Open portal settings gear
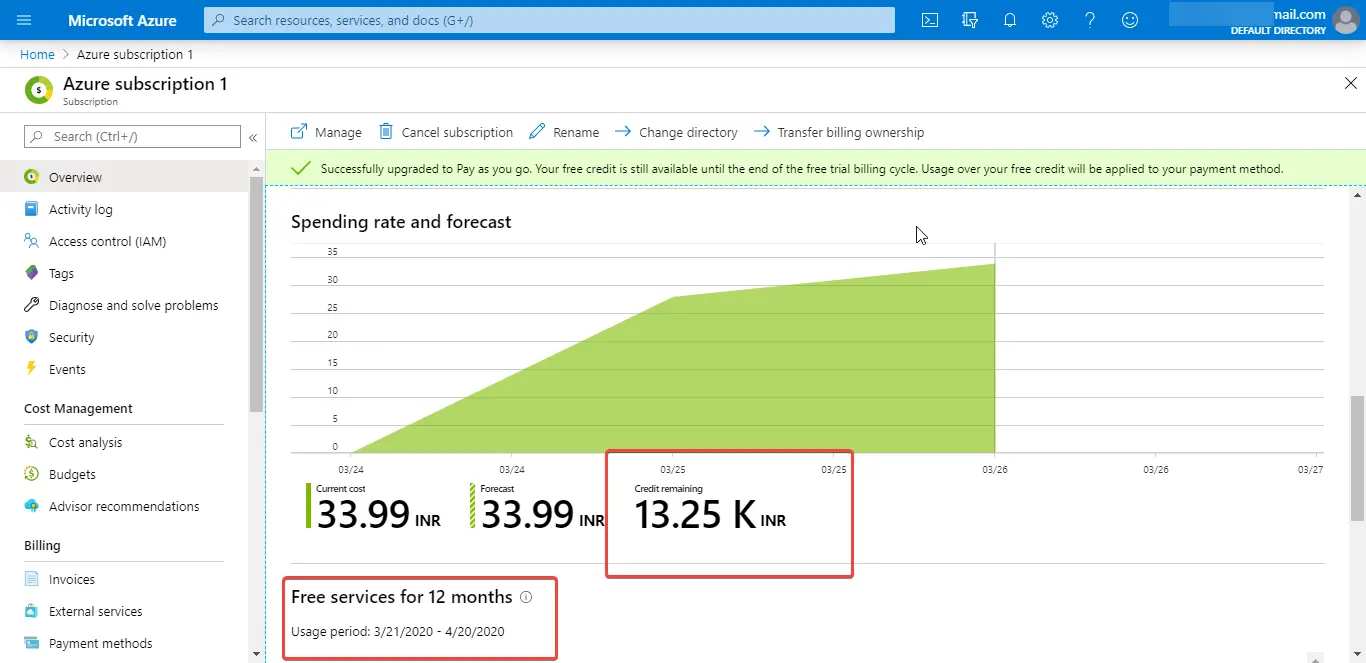Screen dimensions: 1366x663 pos(1050,20)
